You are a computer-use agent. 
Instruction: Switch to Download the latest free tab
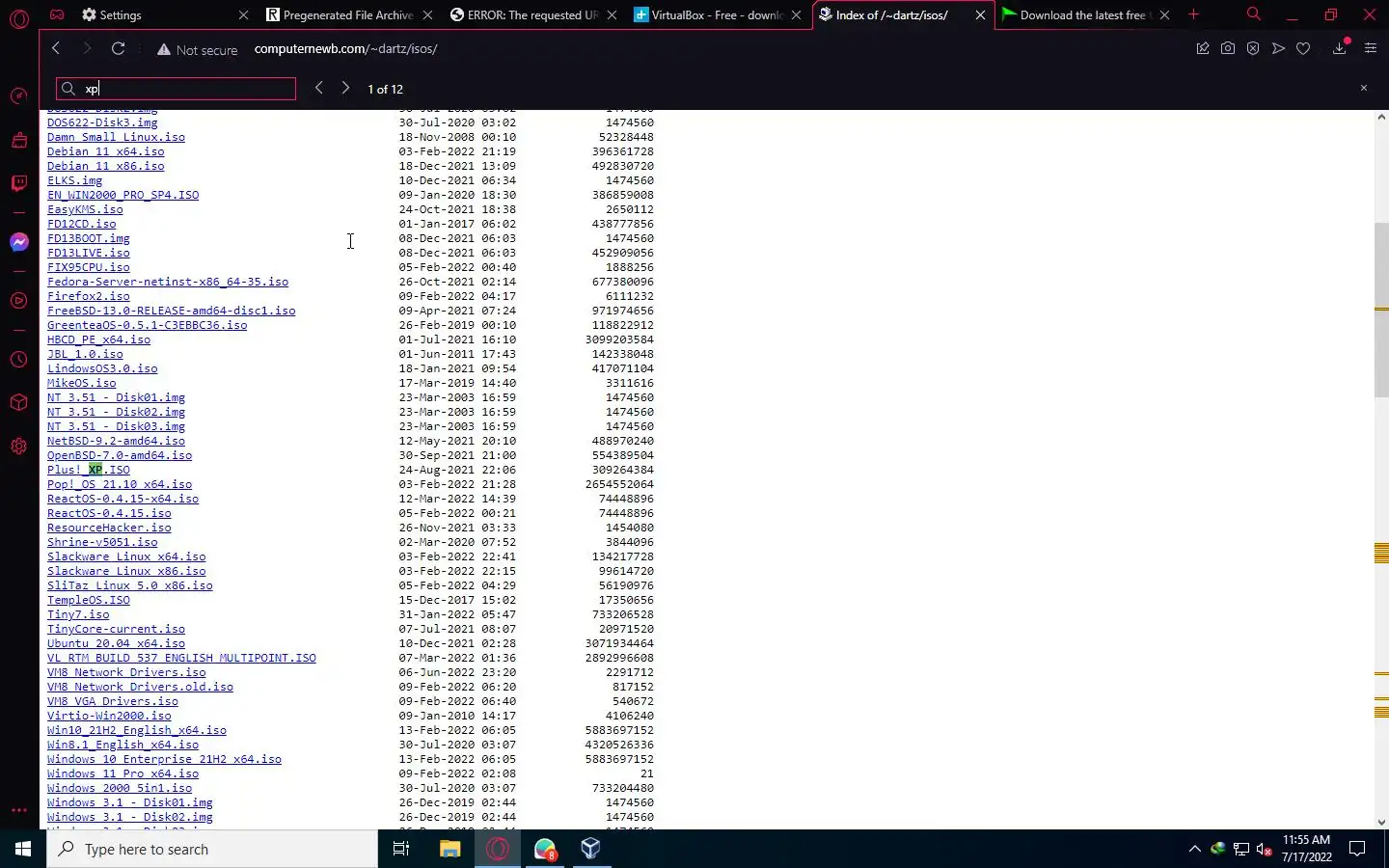[x=1084, y=14]
